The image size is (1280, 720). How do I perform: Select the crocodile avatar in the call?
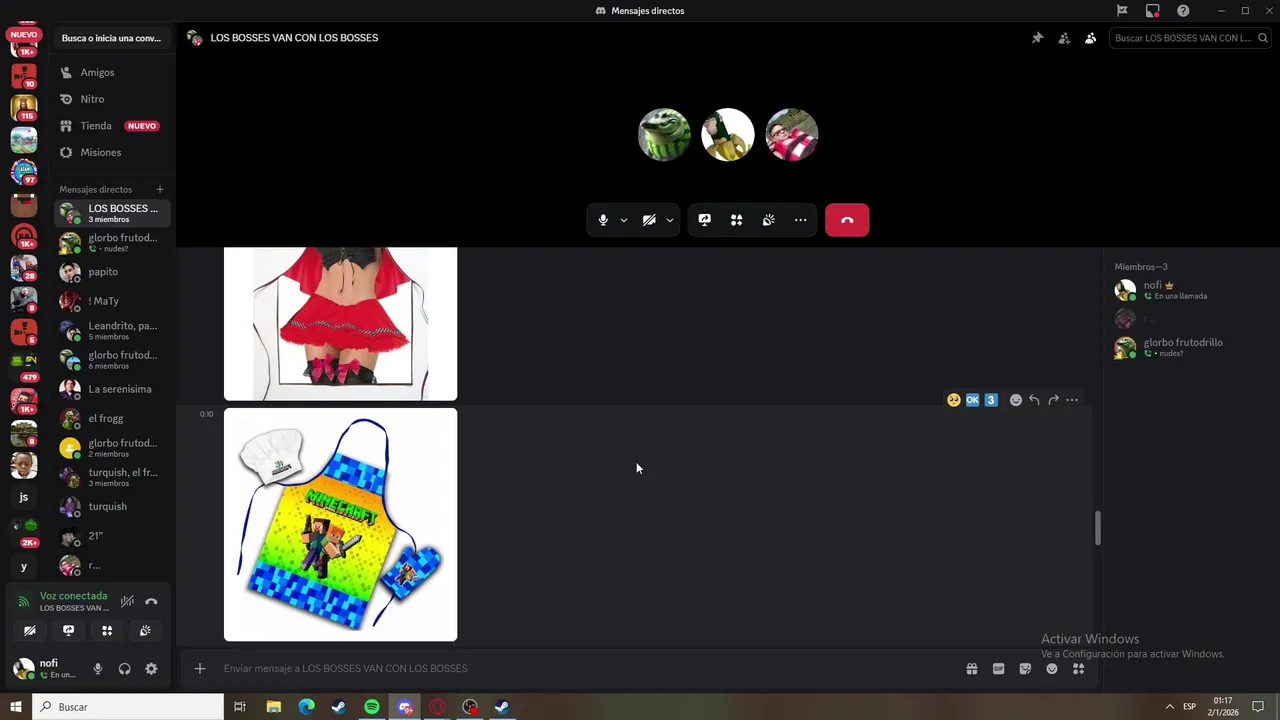(x=664, y=135)
